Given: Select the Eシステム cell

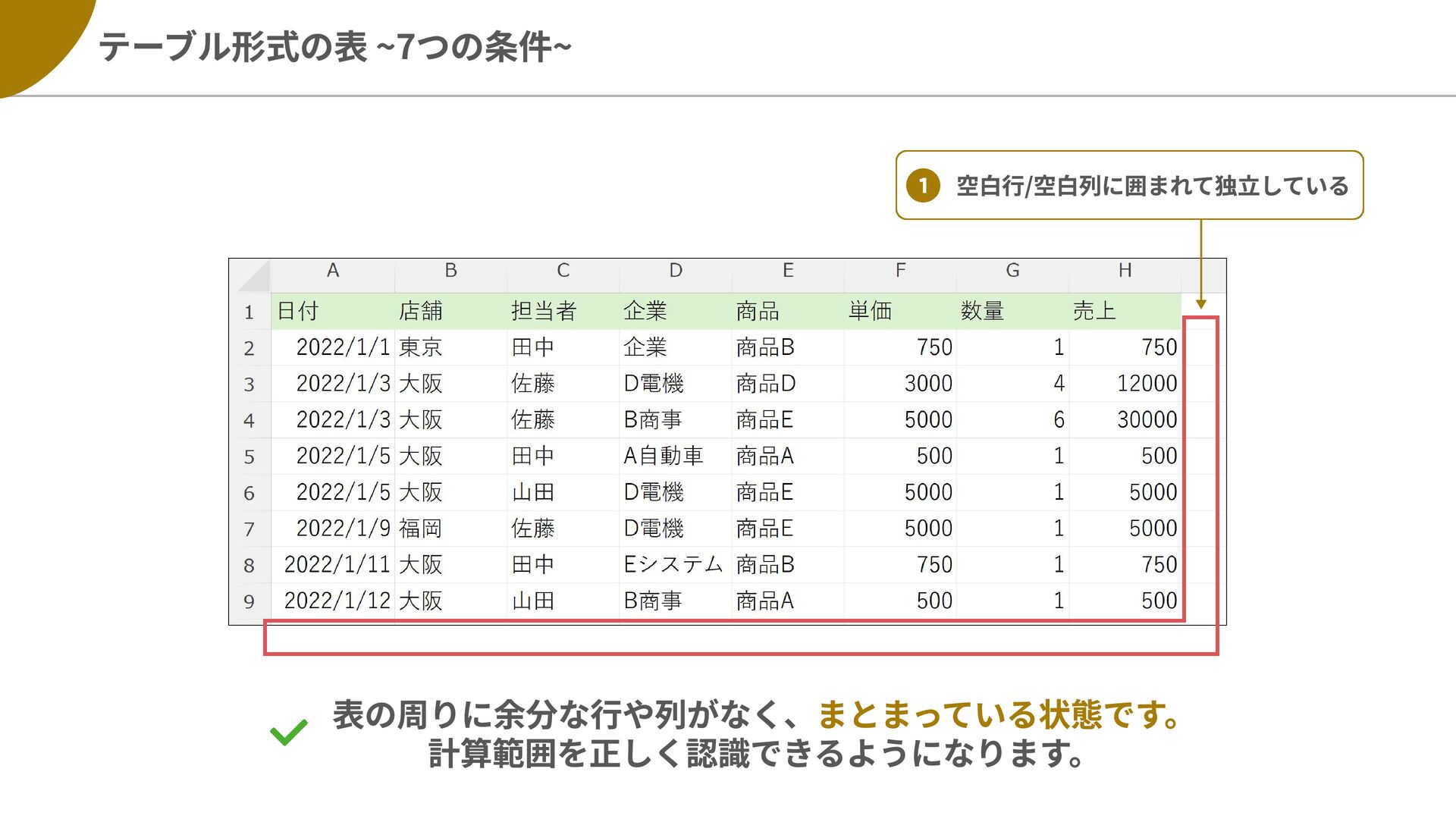Looking at the screenshot, I should [675, 565].
